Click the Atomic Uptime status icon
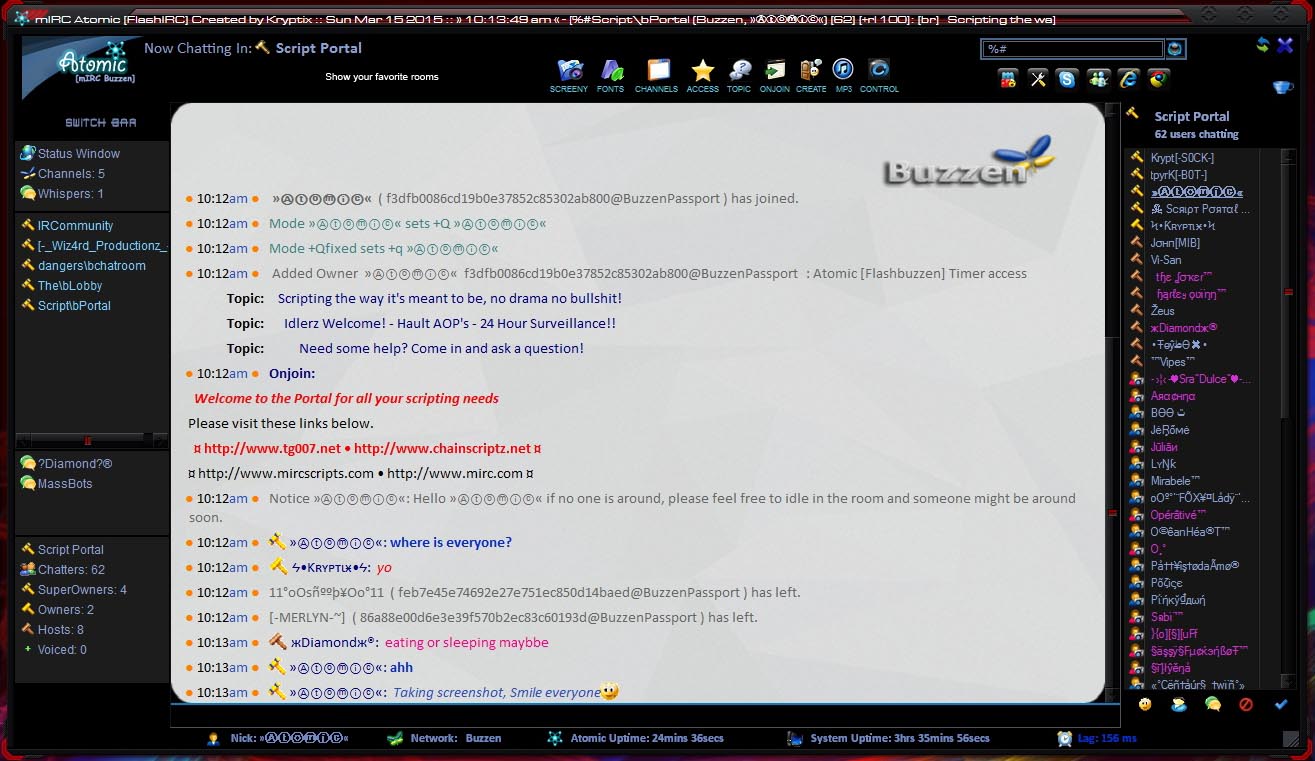 [x=555, y=738]
